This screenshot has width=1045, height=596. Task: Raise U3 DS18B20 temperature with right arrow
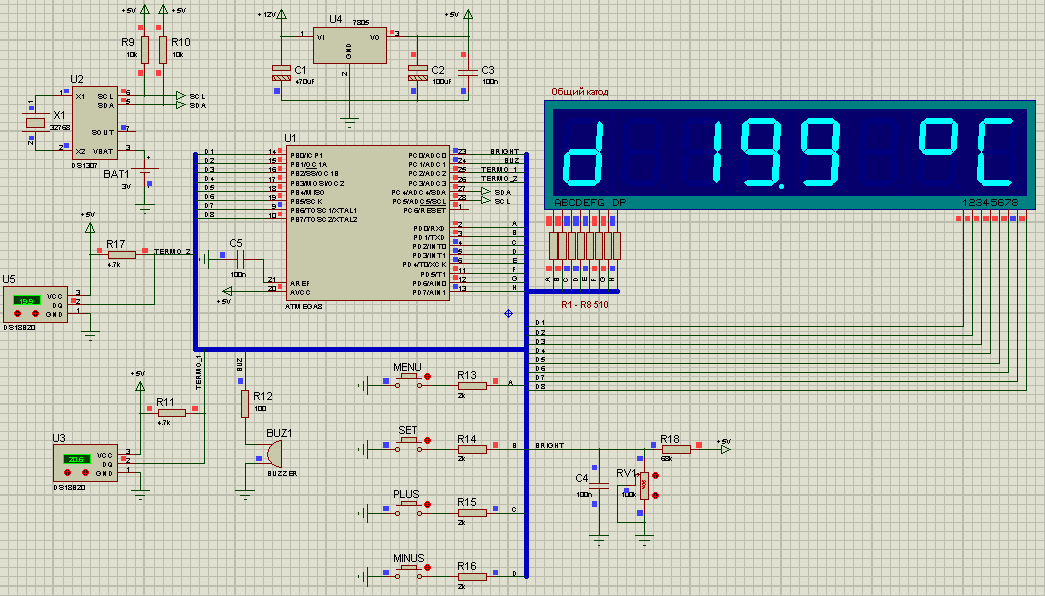[85, 471]
